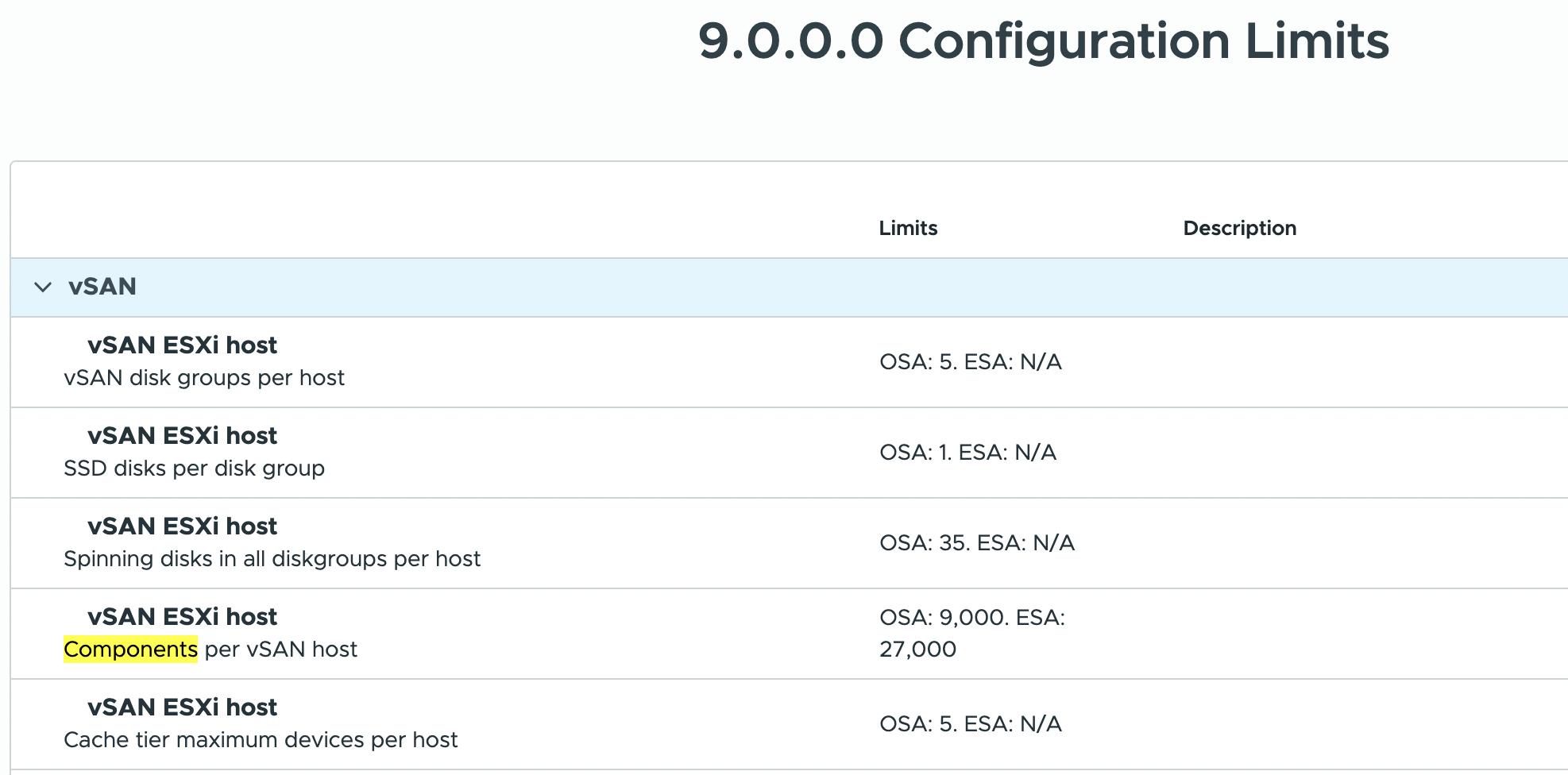
Task: Click Spinning disks in all diskgroups row
Action: (x=272, y=559)
